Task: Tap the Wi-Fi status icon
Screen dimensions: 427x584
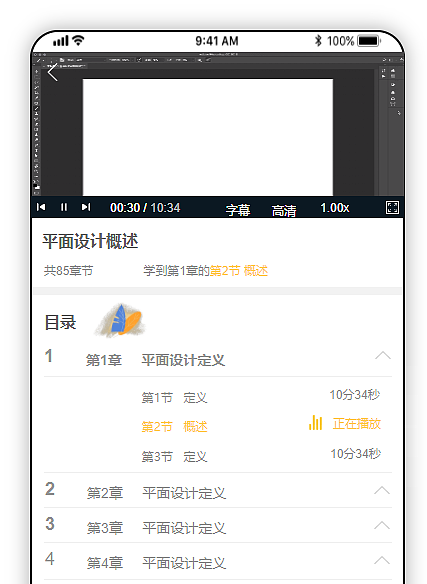Action: pyautogui.click(x=78, y=40)
